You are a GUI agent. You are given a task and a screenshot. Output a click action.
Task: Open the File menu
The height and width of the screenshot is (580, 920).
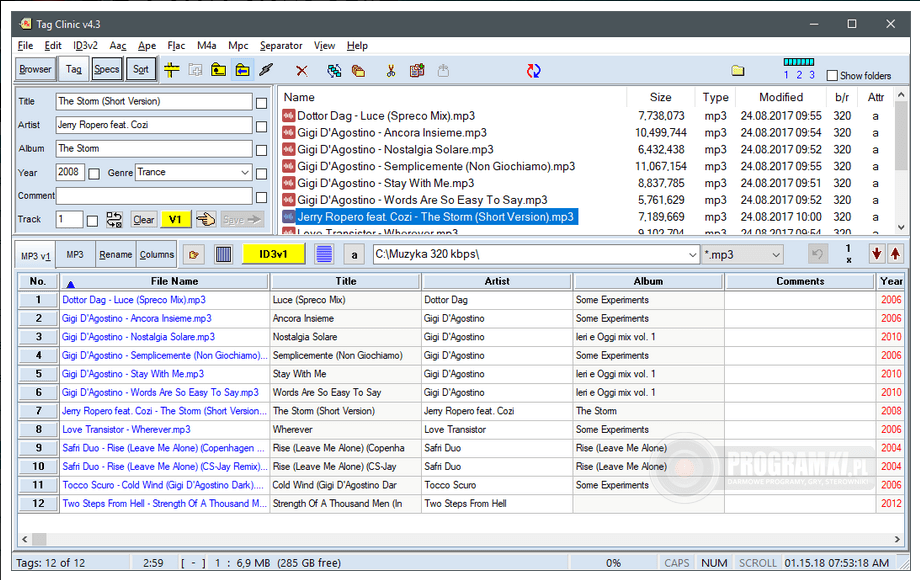click(25, 46)
